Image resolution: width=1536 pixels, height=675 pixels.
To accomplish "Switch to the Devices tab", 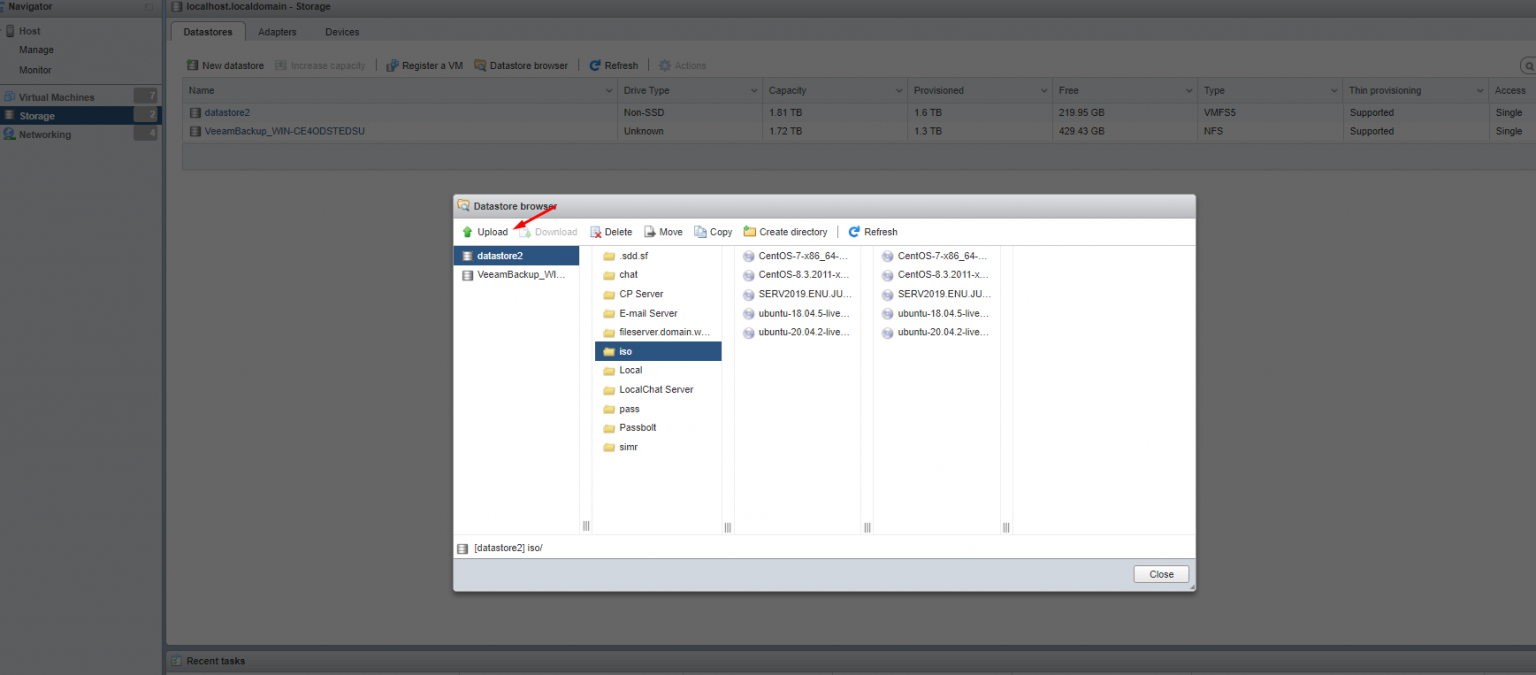I will coord(341,31).
